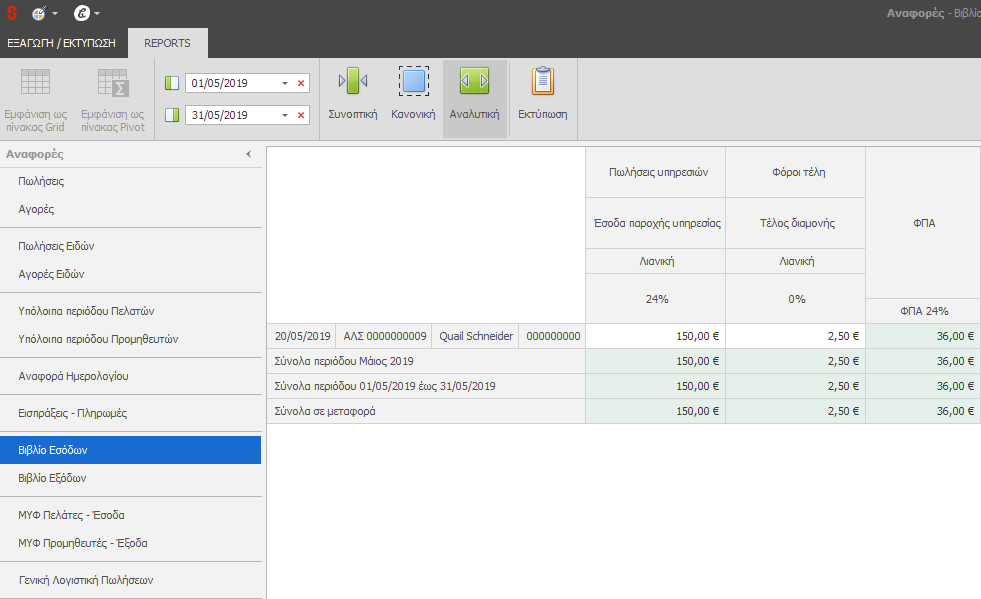Clear the 01/05/2019 start date
Image resolution: width=981 pixels, height=599 pixels.
pyautogui.click(x=301, y=83)
